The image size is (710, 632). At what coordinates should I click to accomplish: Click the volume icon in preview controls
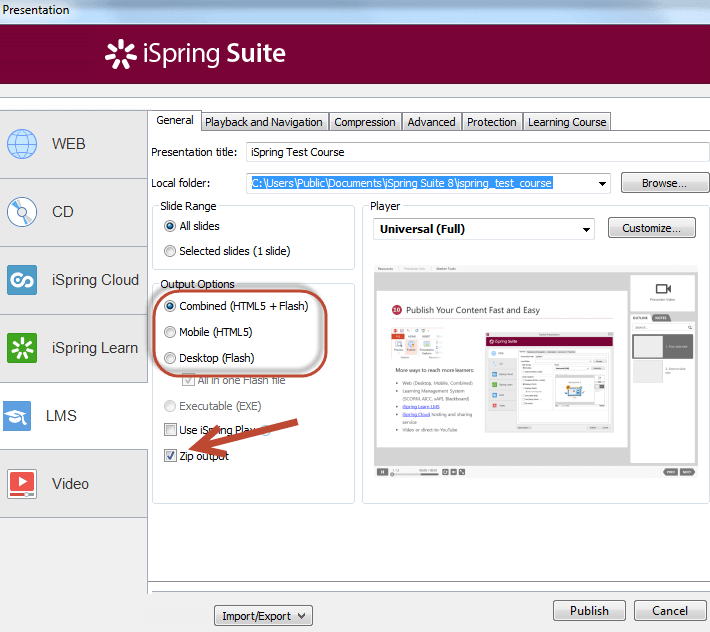454,472
